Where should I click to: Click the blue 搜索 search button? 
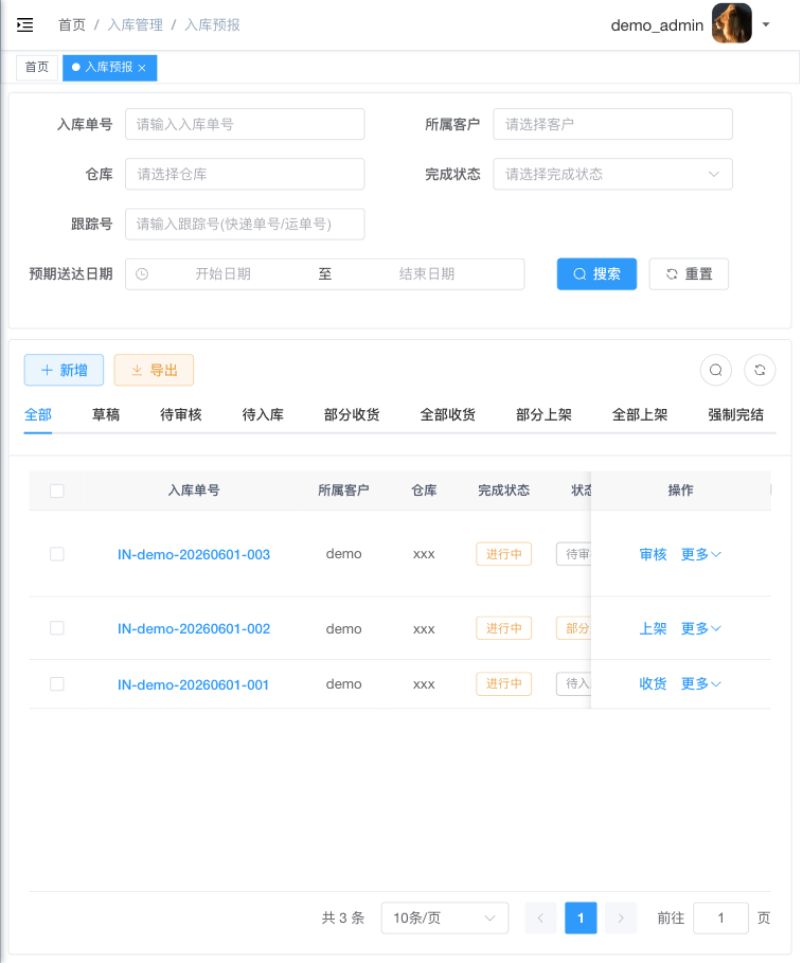tap(597, 274)
